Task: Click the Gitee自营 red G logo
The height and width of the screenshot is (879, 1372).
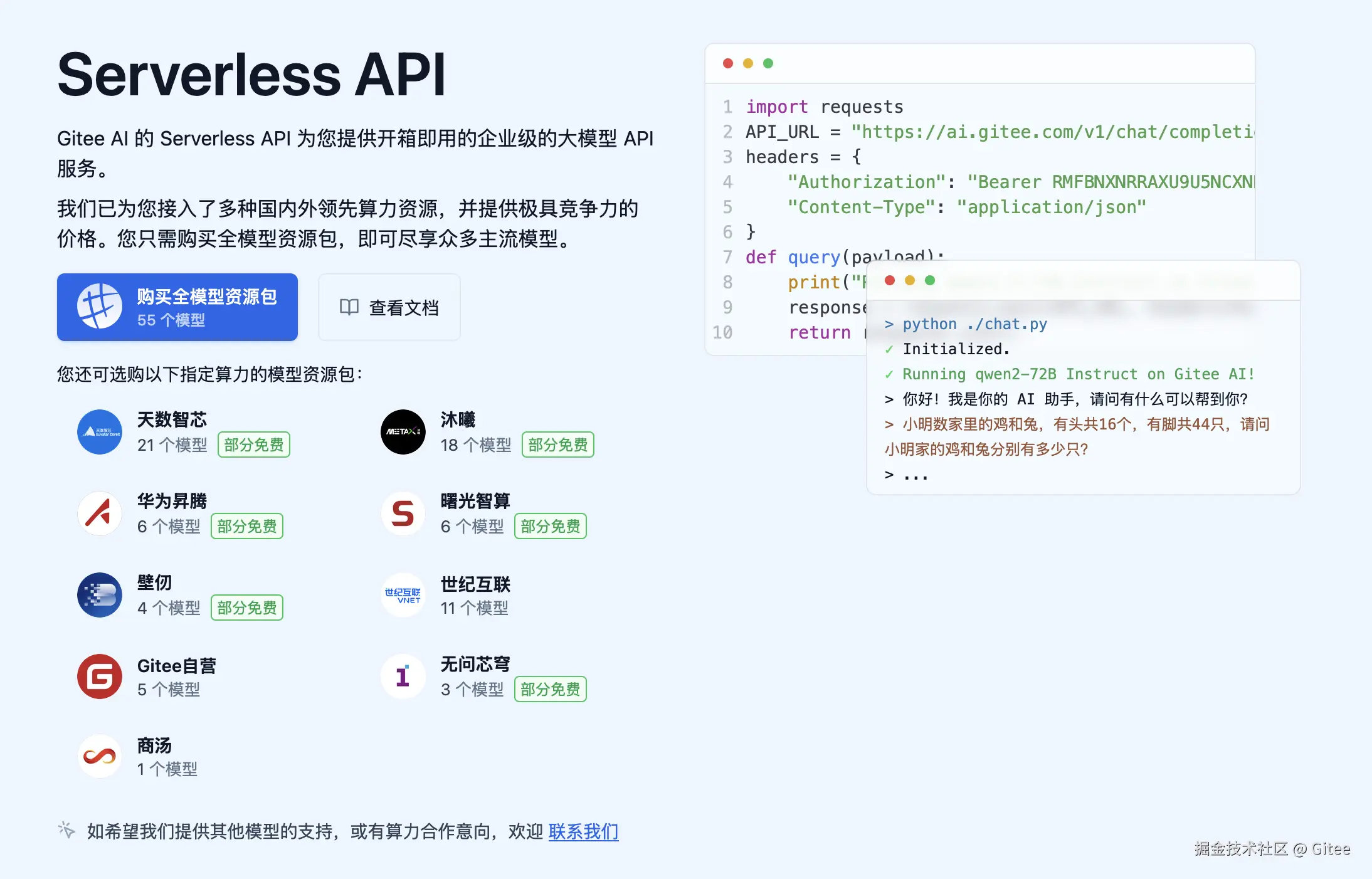Action: pos(99,676)
